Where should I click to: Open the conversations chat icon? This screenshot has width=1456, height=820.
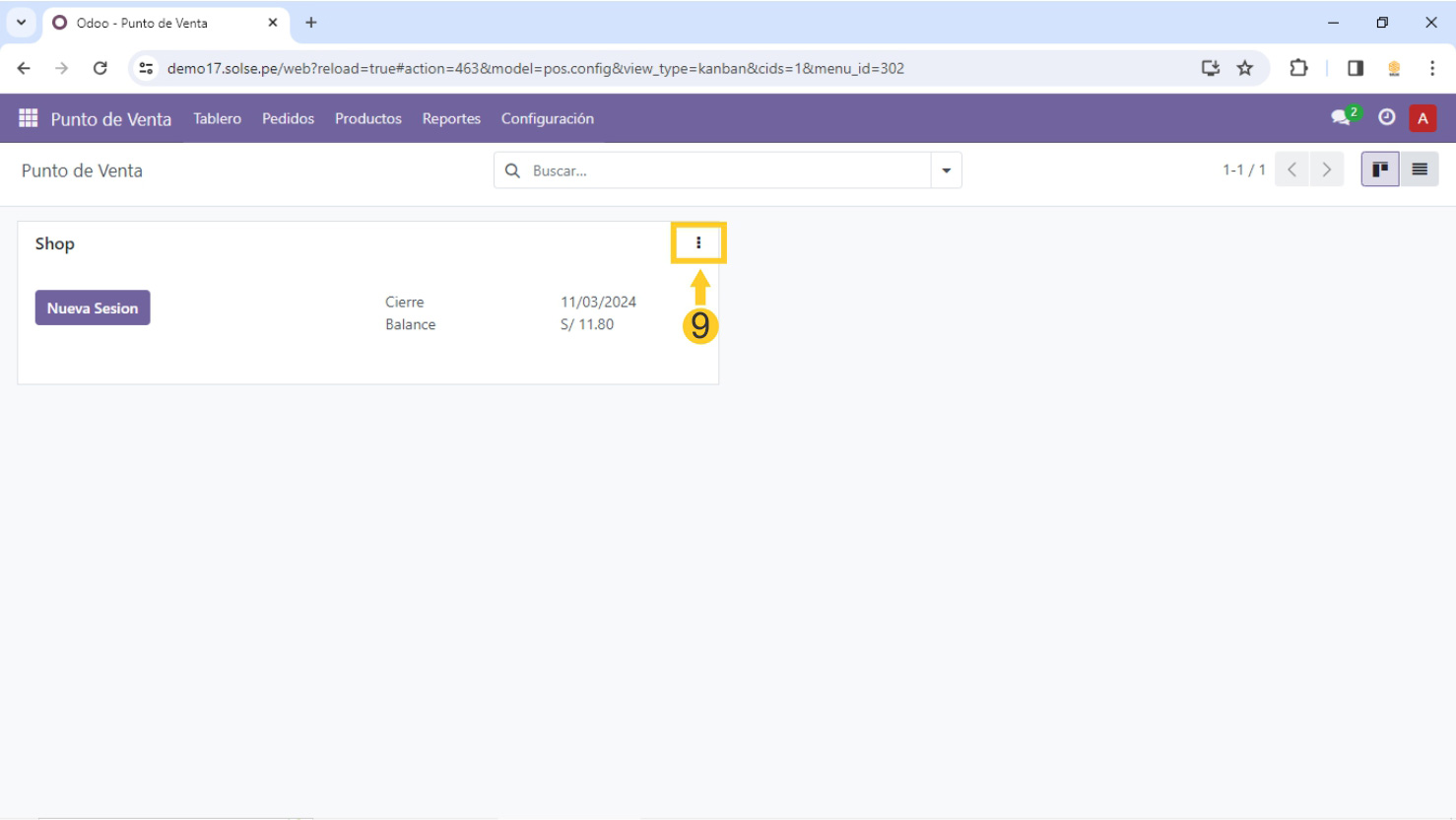(x=1341, y=118)
